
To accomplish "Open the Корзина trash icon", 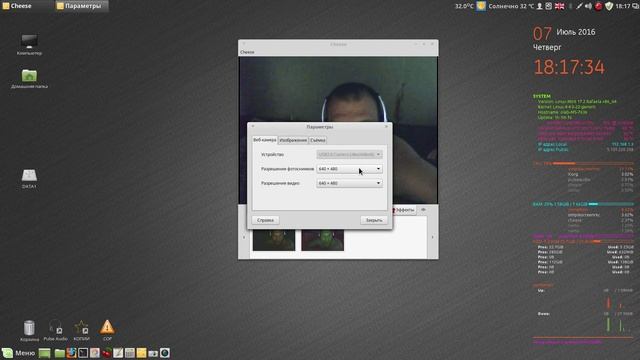I will tap(29, 331).
